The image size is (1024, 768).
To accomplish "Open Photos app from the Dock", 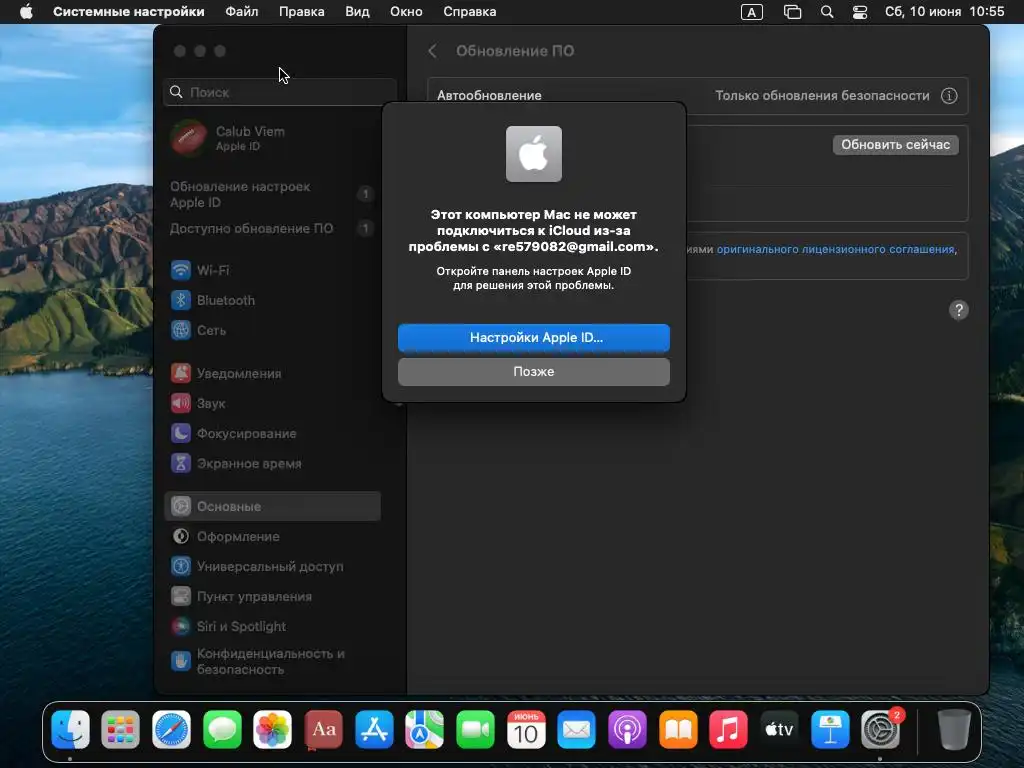I will point(272,729).
